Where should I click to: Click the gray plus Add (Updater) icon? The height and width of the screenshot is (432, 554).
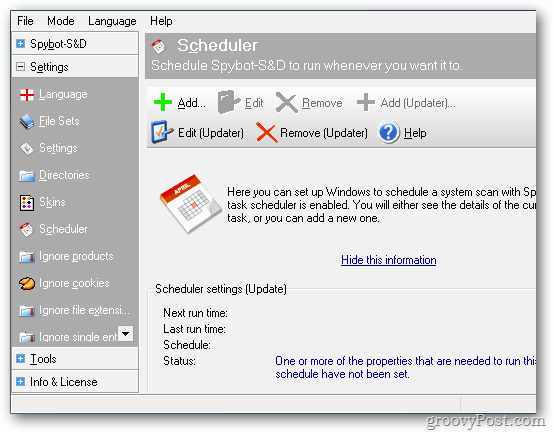coord(366,102)
